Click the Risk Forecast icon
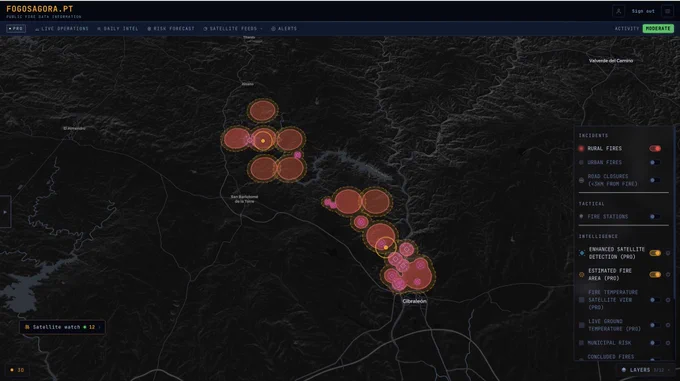Screen dimensions: 680x381 coord(149,29)
